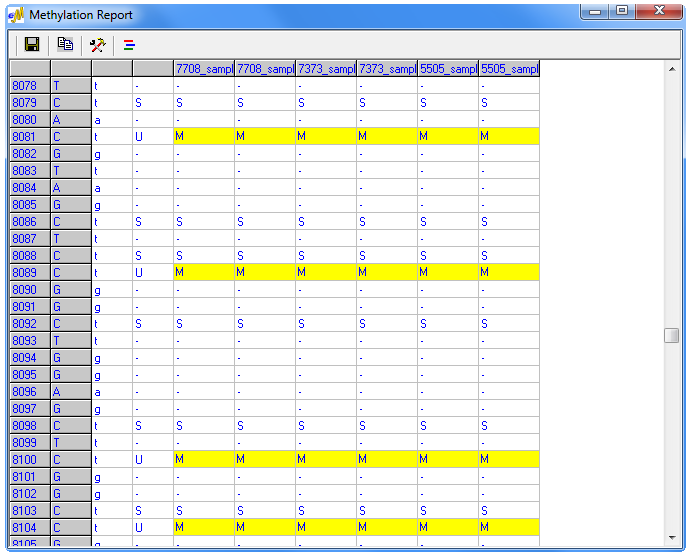
Task: Select row header 8084
Action: tap(30, 188)
